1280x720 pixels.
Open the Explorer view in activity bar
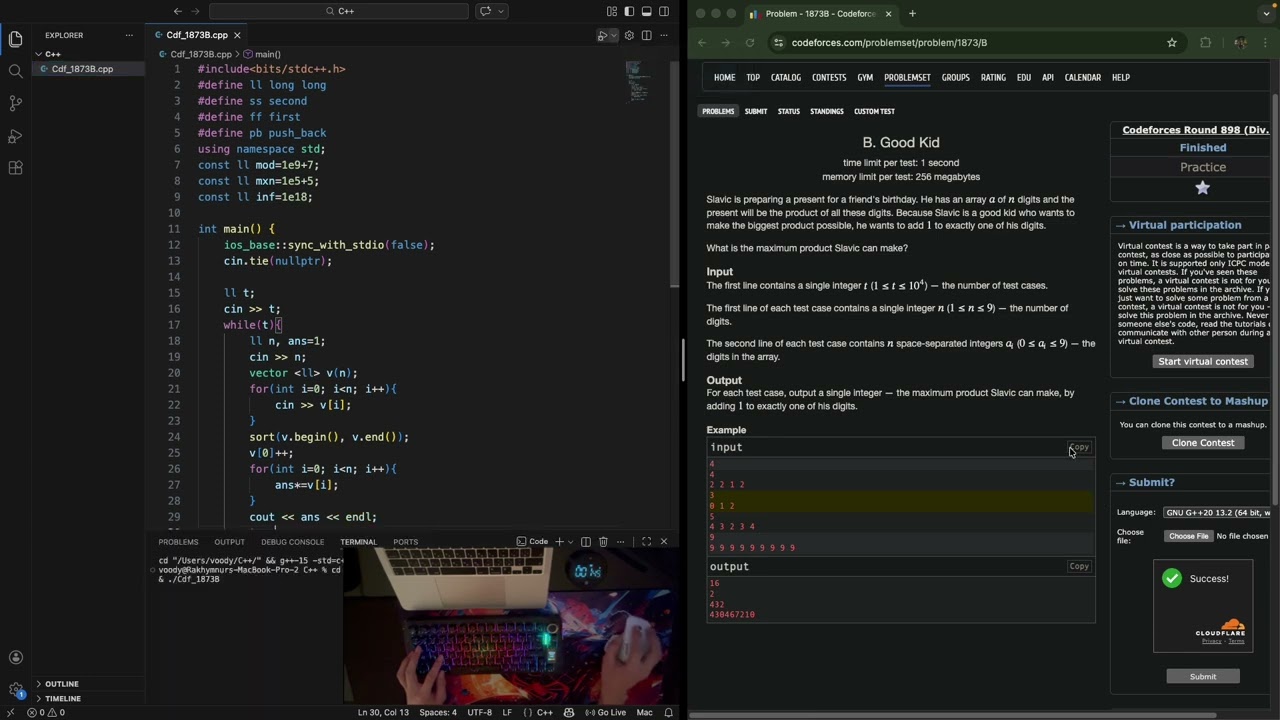coord(15,39)
